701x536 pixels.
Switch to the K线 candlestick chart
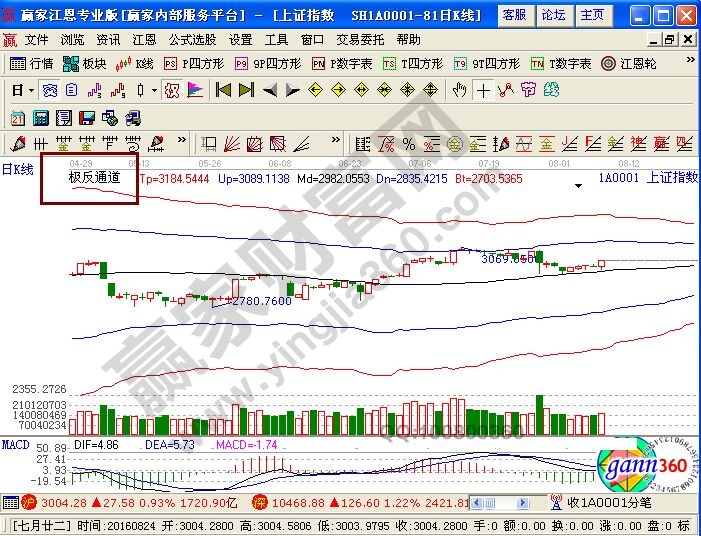point(134,64)
